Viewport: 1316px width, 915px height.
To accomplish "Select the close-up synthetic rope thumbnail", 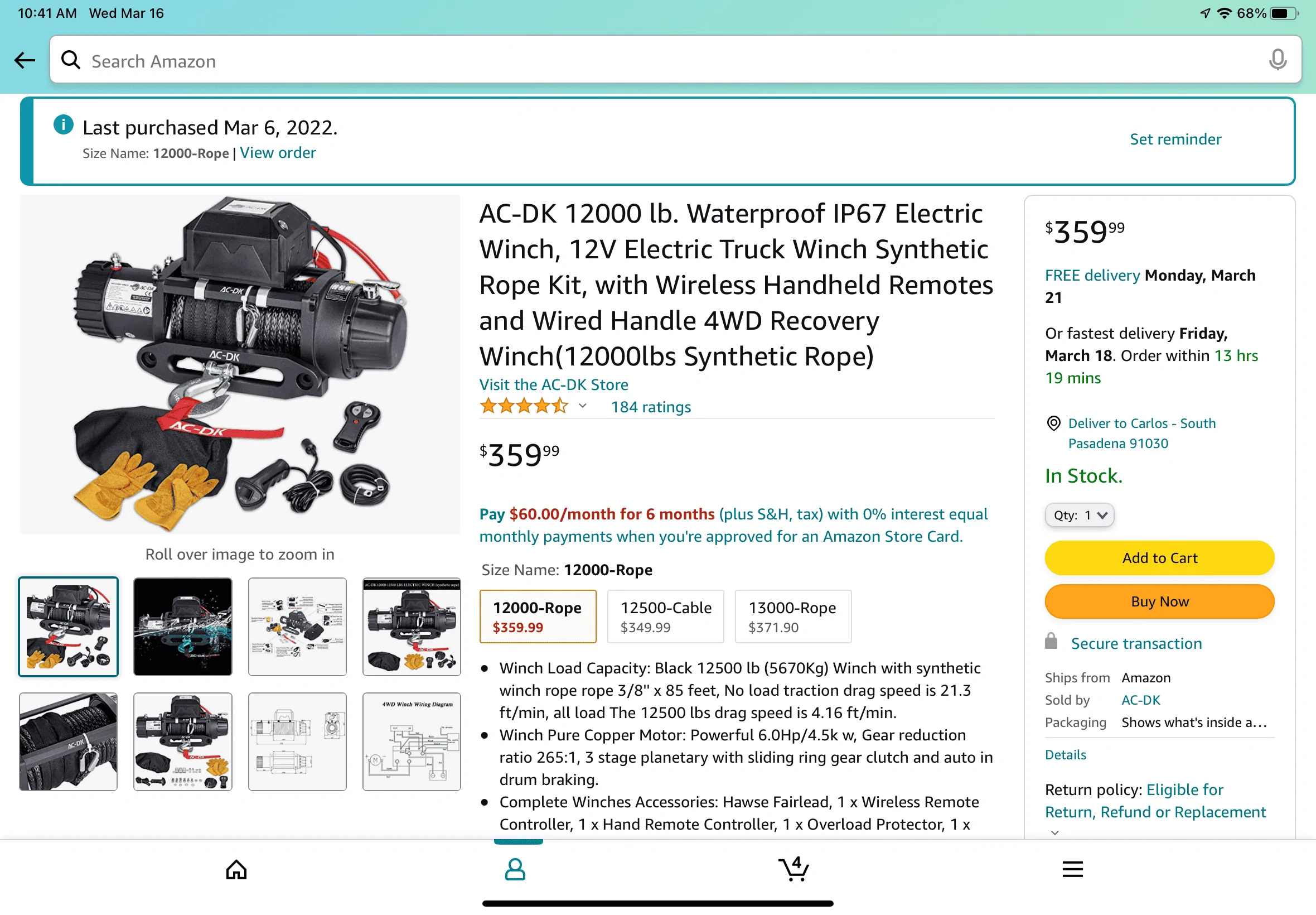I will click(x=68, y=741).
